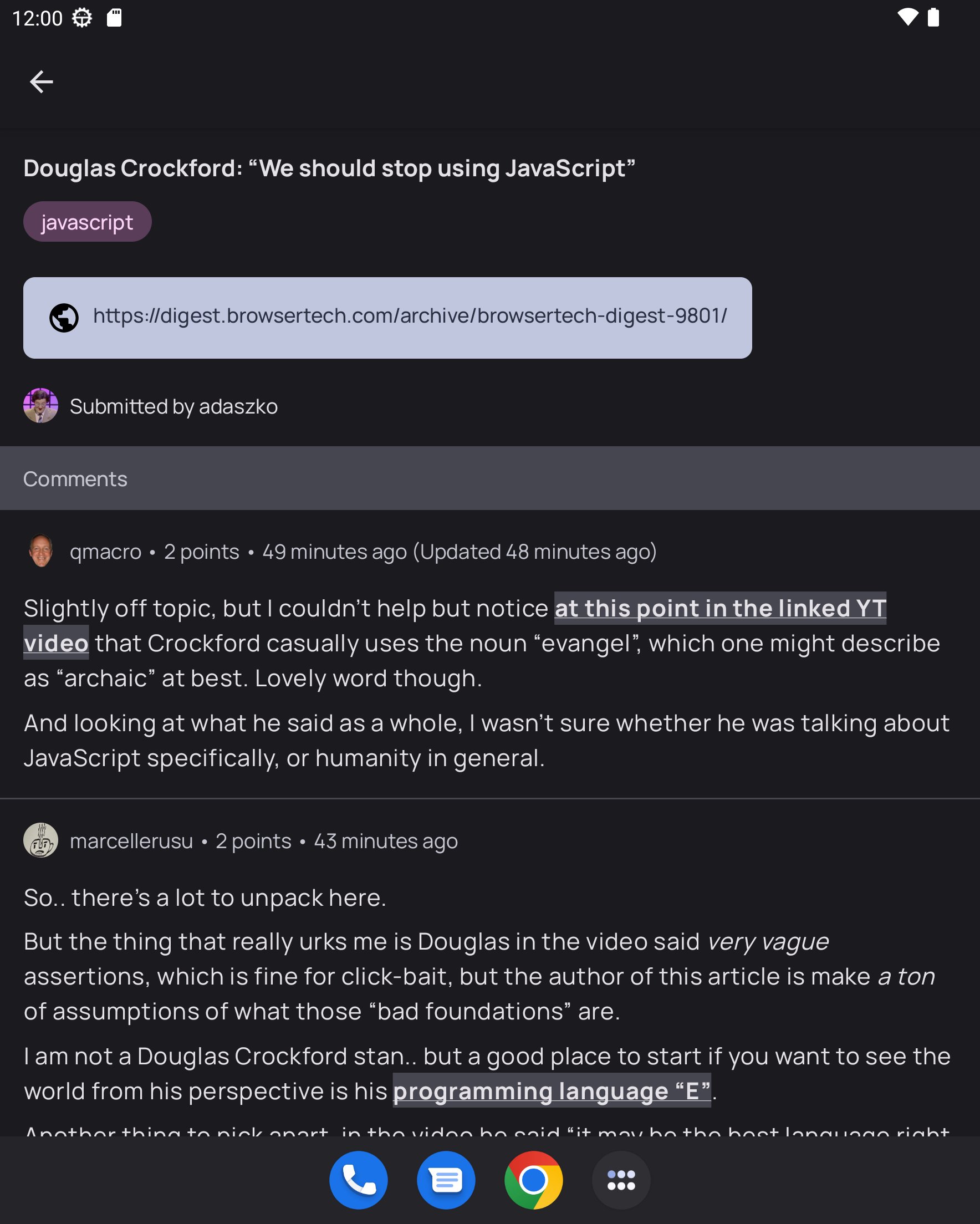Tap the qmacro username
This screenshot has height=1224, width=980.
point(106,552)
